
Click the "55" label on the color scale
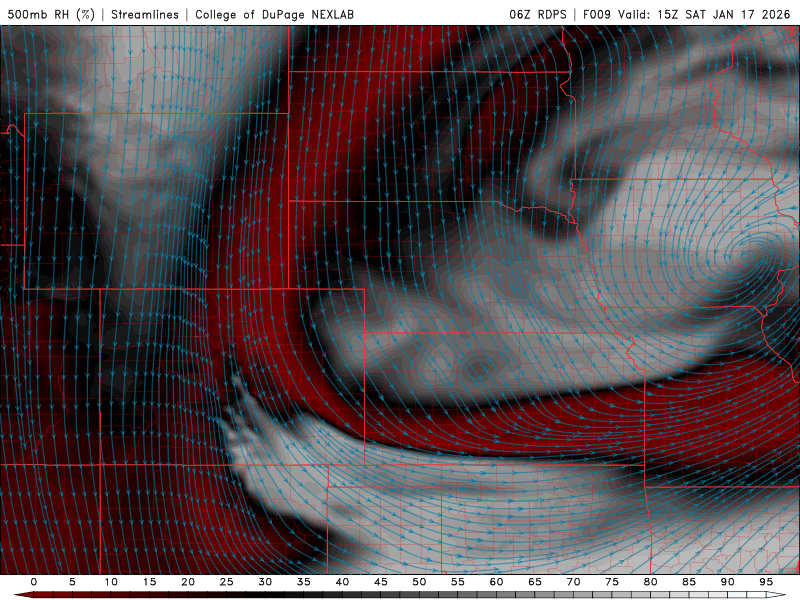click(x=458, y=582)
